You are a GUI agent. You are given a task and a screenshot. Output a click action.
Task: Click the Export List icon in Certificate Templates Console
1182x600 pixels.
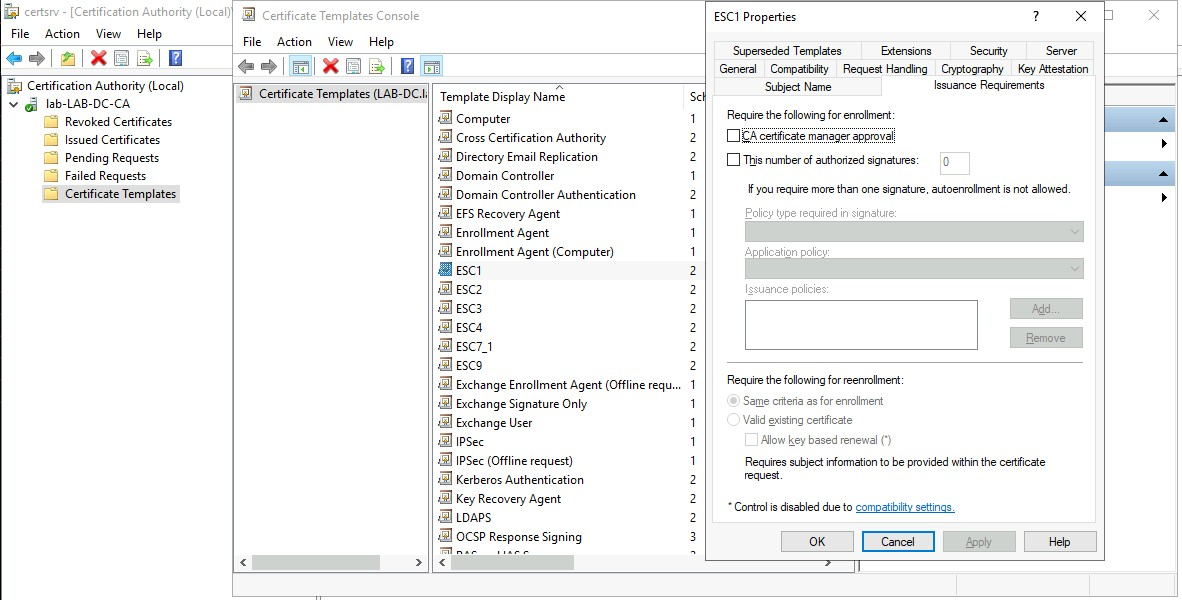[377, 67]
